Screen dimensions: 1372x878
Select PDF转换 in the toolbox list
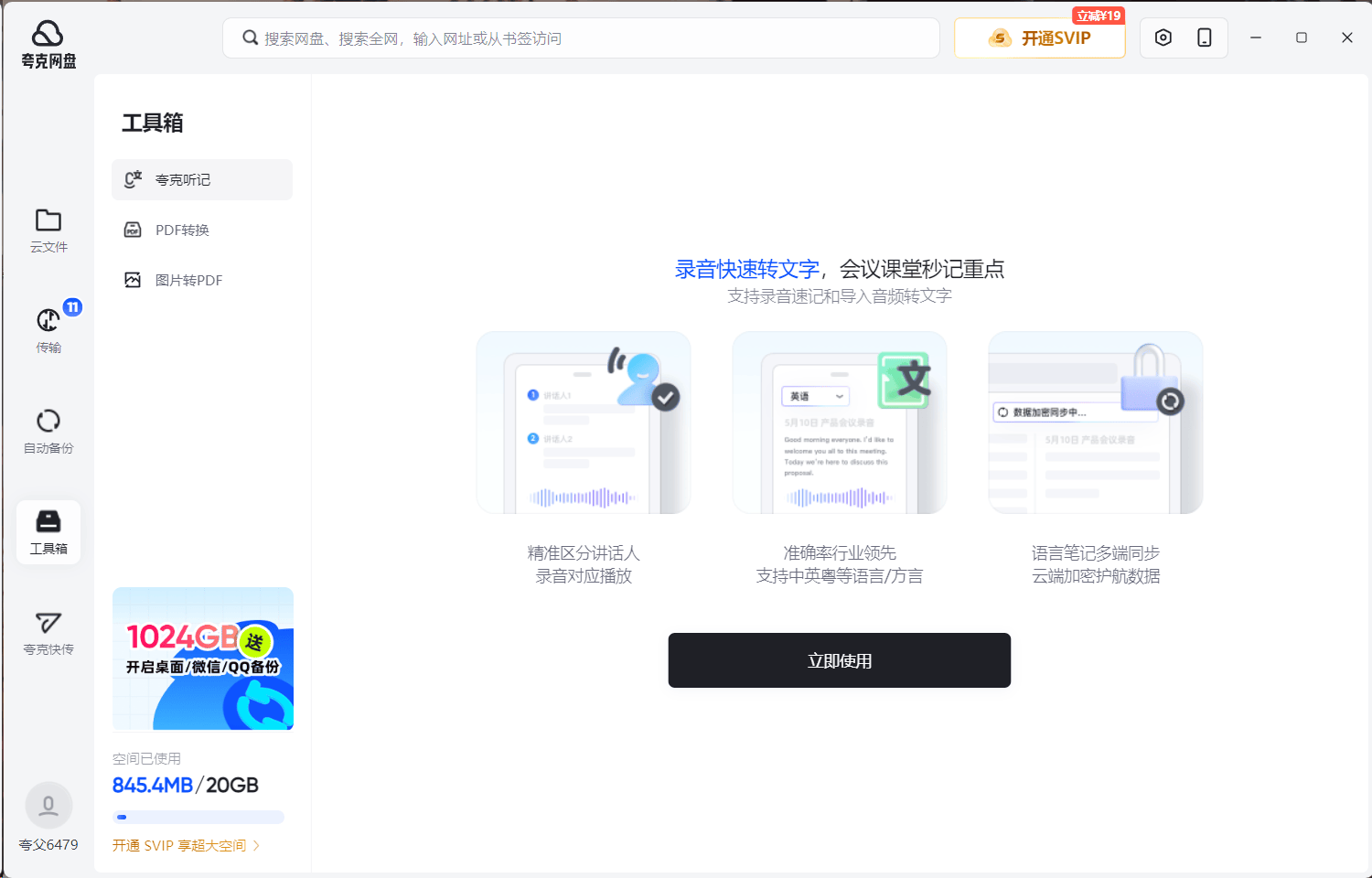(x=202, y=230)
